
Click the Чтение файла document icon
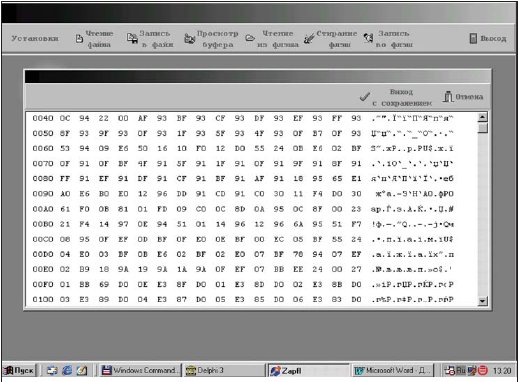click(79, 39)
